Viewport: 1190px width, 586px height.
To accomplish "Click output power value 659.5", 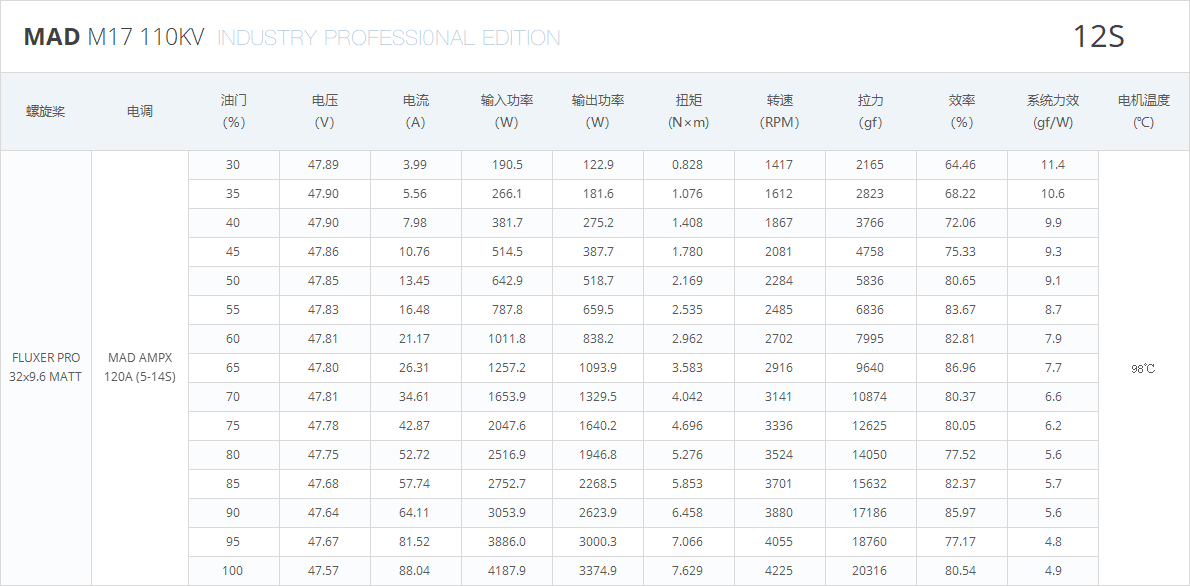I will (597, 310).
